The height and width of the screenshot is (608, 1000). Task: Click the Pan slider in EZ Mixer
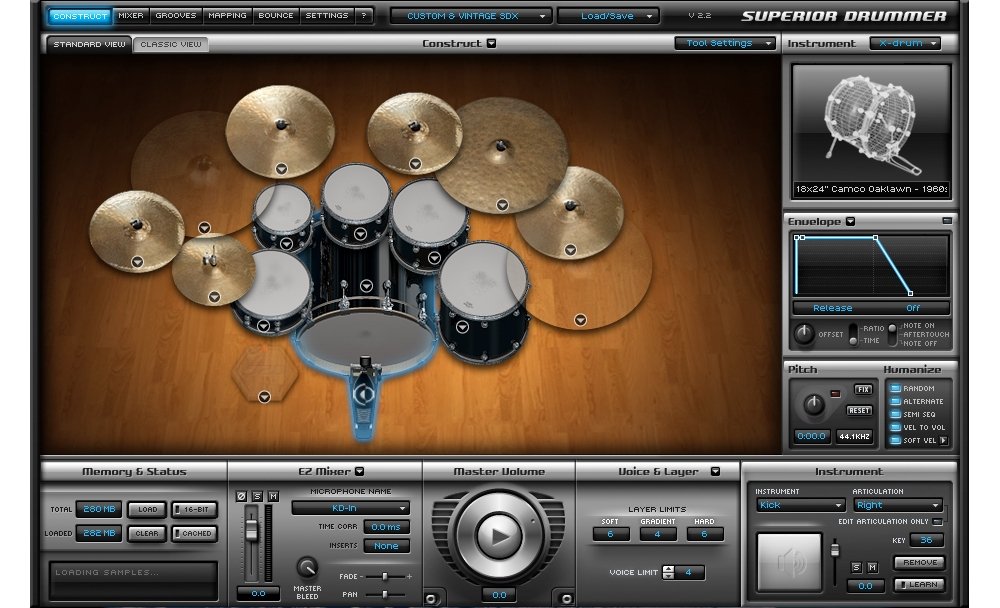385,594
